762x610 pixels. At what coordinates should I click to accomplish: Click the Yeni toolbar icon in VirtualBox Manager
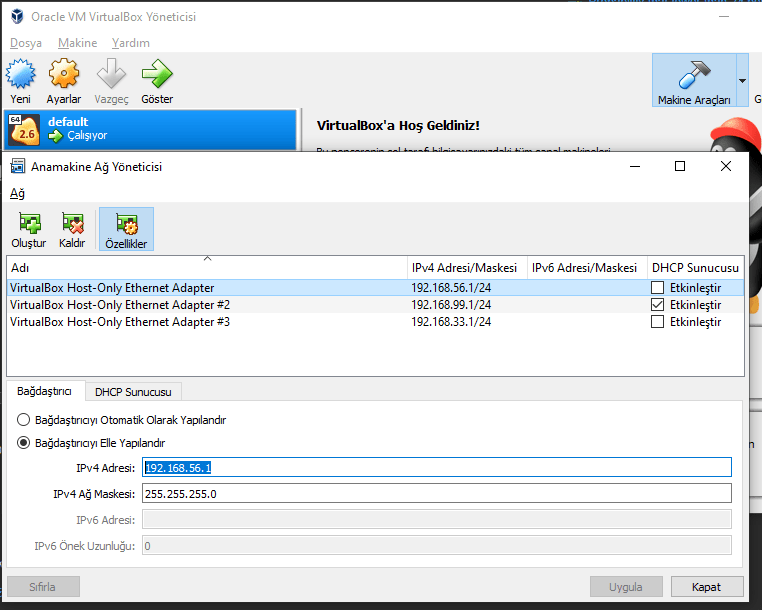[20, 74]
